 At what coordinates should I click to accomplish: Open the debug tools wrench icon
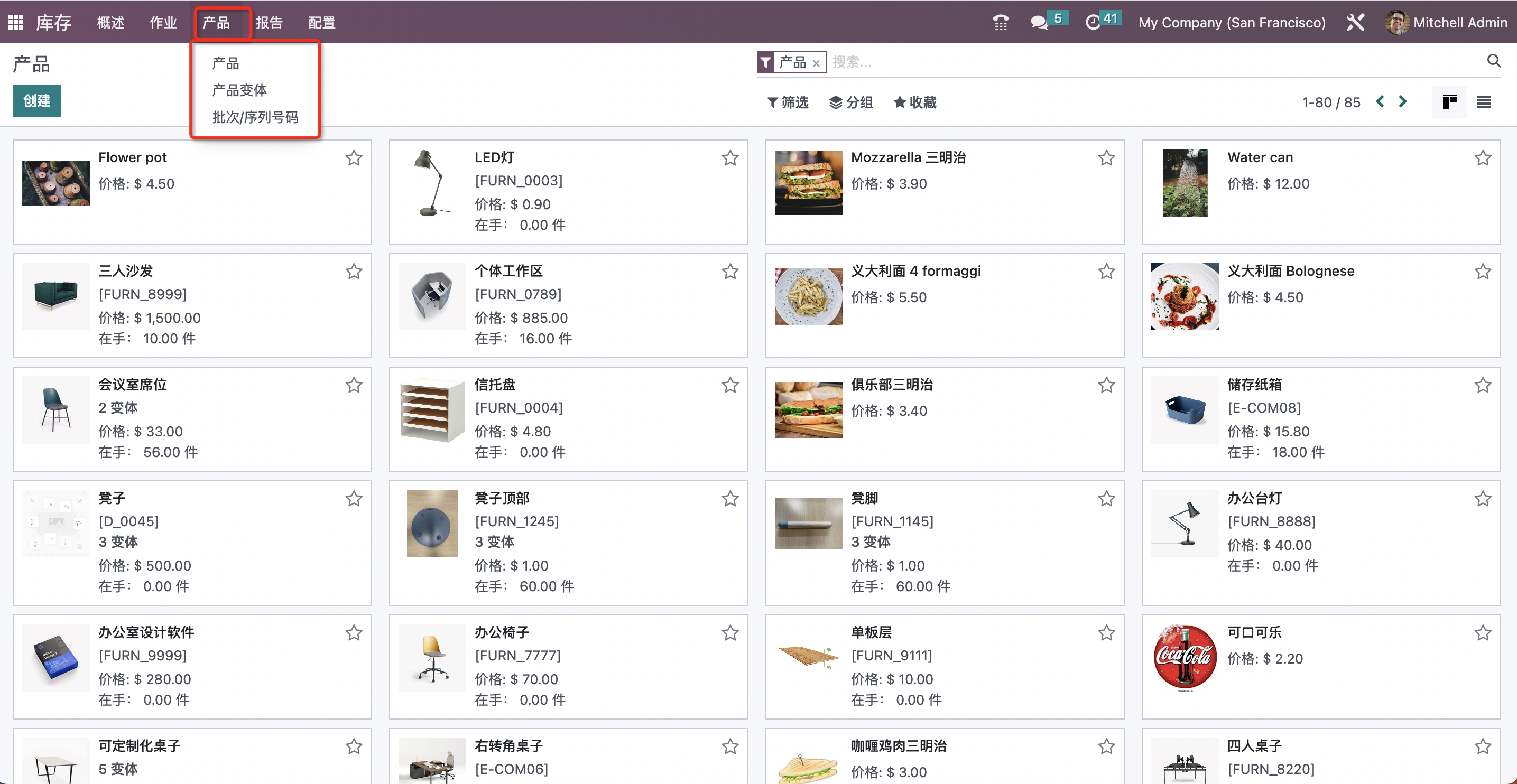tap(1355, 22)
